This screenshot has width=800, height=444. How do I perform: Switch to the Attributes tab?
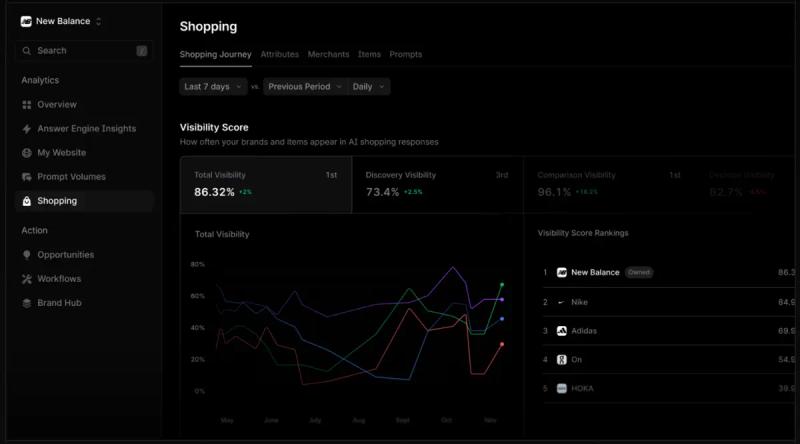point(280,54)
